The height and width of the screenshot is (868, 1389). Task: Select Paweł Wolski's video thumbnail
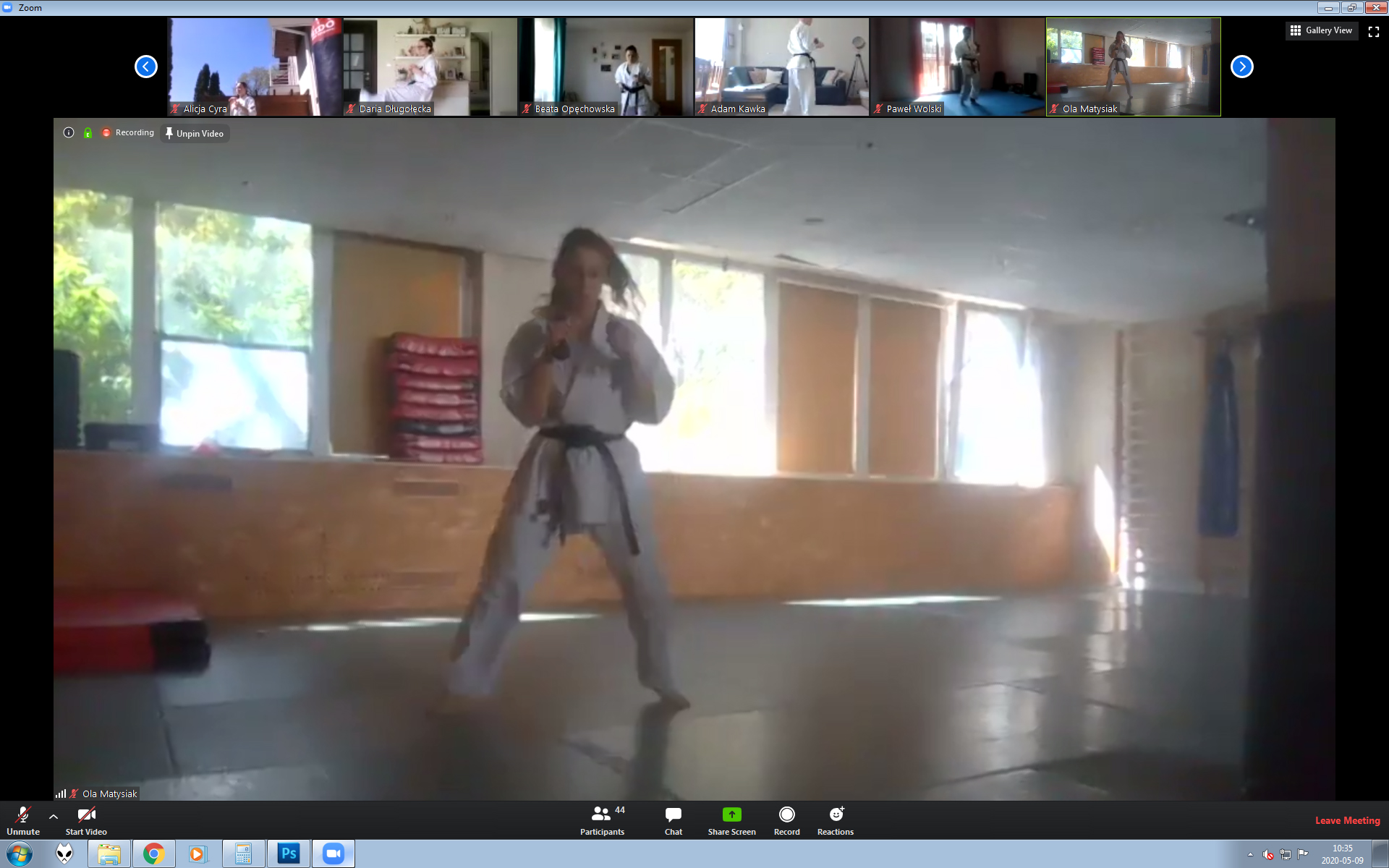(x=958, y=67)
